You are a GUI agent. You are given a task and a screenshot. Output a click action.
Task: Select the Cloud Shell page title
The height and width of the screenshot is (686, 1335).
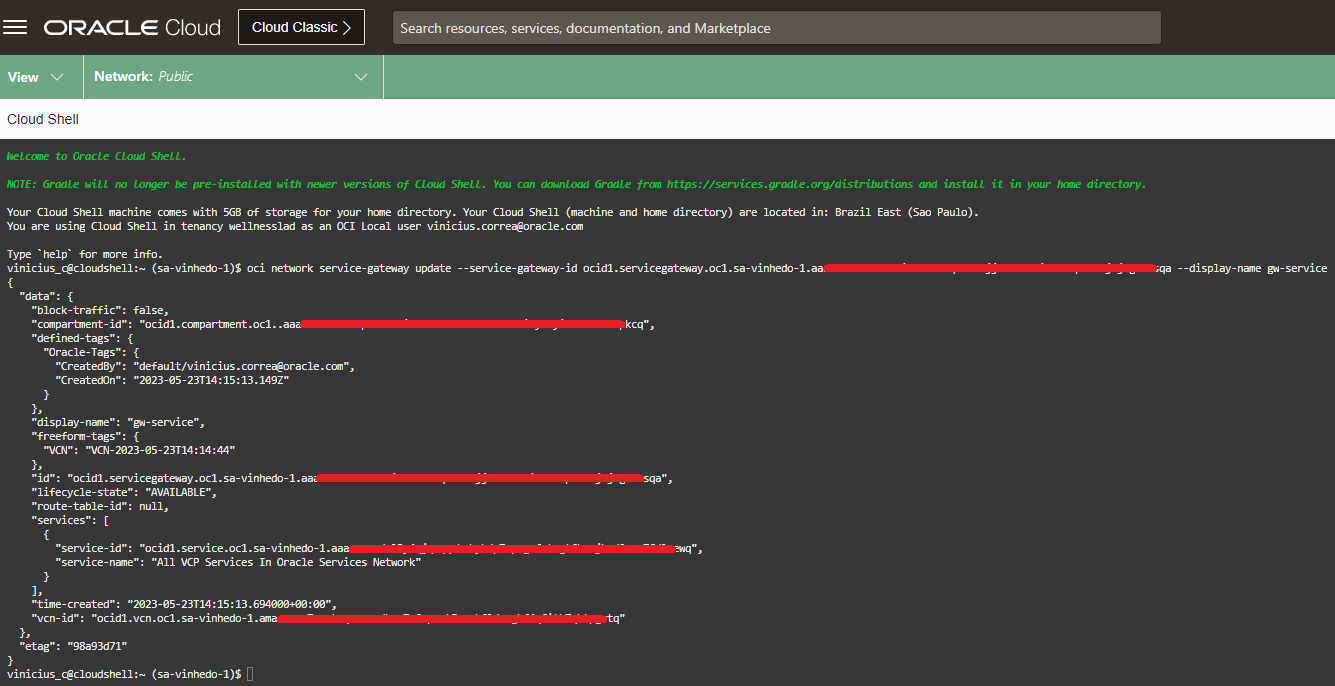42,118
